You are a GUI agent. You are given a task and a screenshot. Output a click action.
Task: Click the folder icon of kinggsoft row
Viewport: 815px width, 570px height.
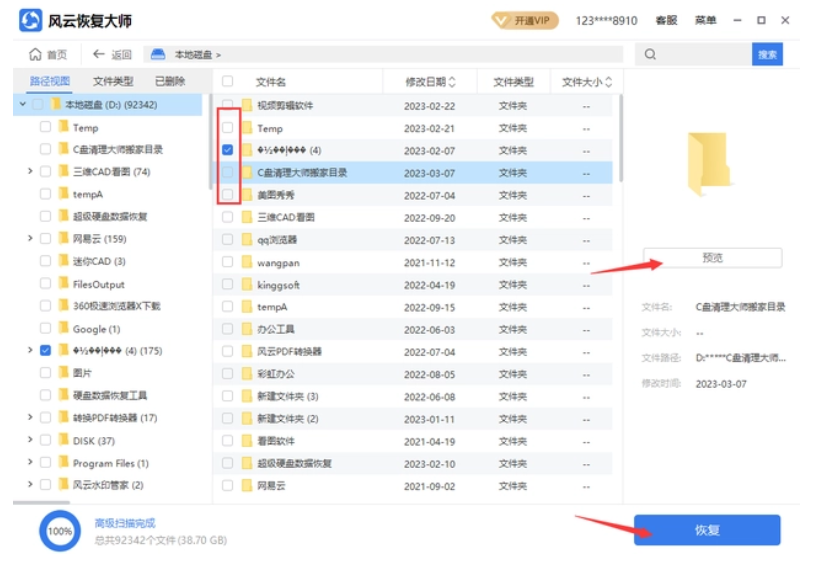pyautogui.click(x=247, y=284)
